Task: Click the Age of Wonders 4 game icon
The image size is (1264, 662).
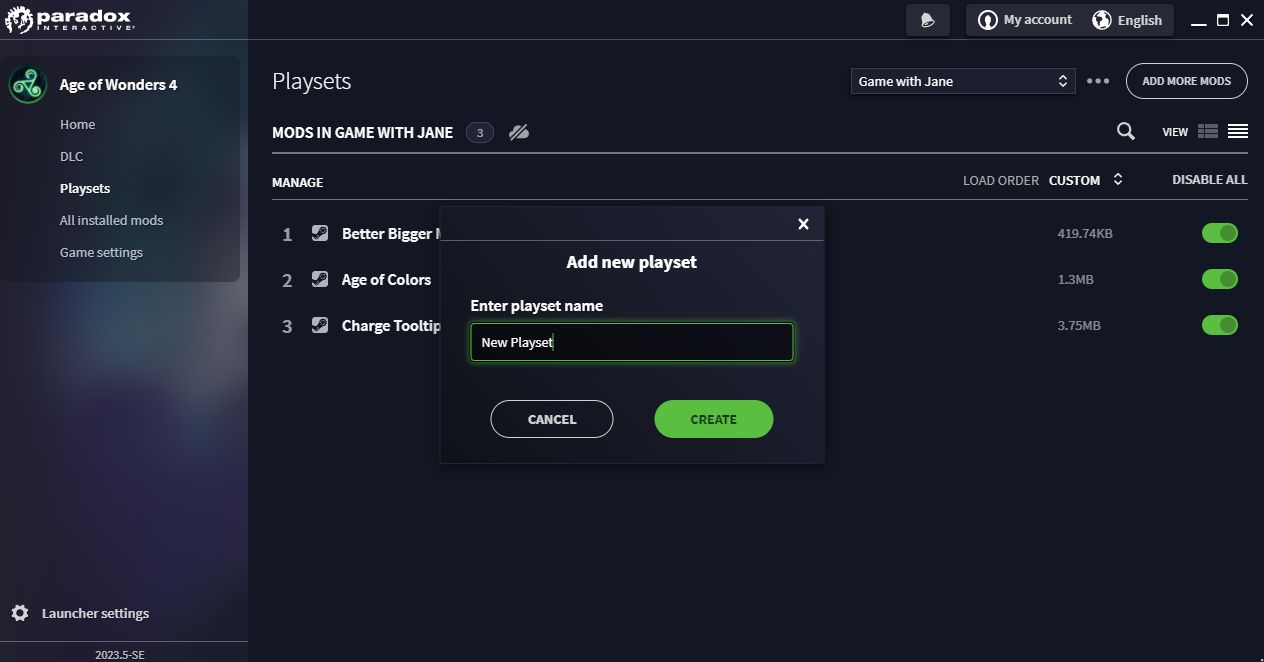Action: click(28, 85)
